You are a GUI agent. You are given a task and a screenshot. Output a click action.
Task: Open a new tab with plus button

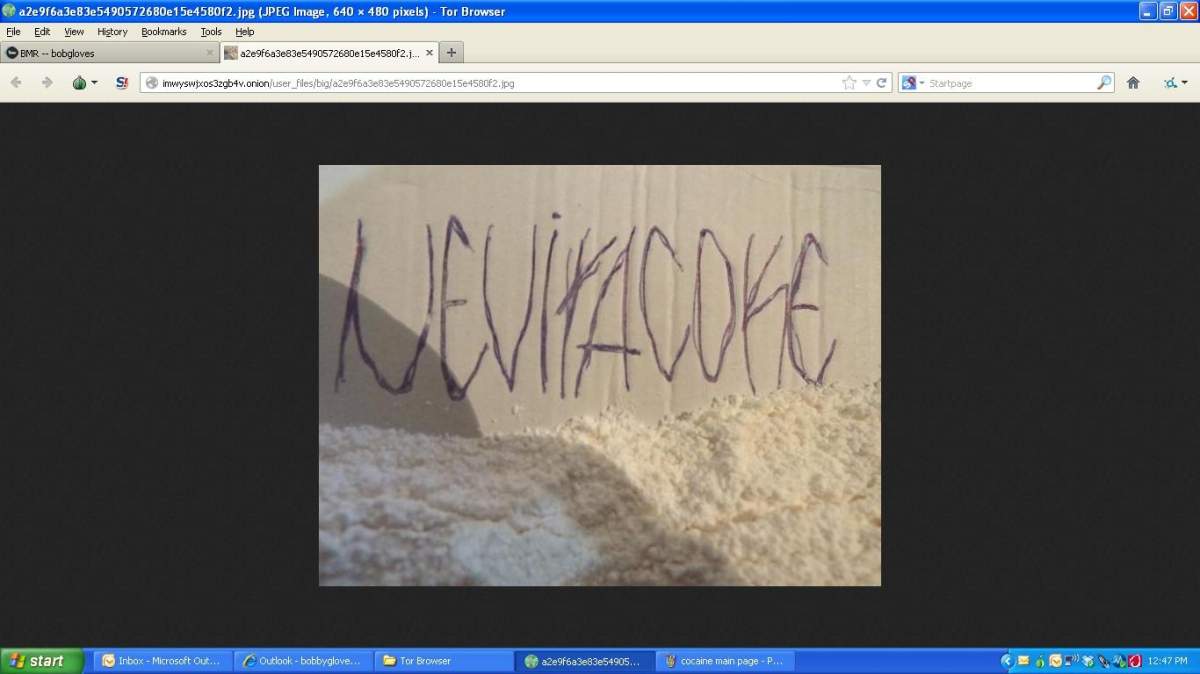451,53
